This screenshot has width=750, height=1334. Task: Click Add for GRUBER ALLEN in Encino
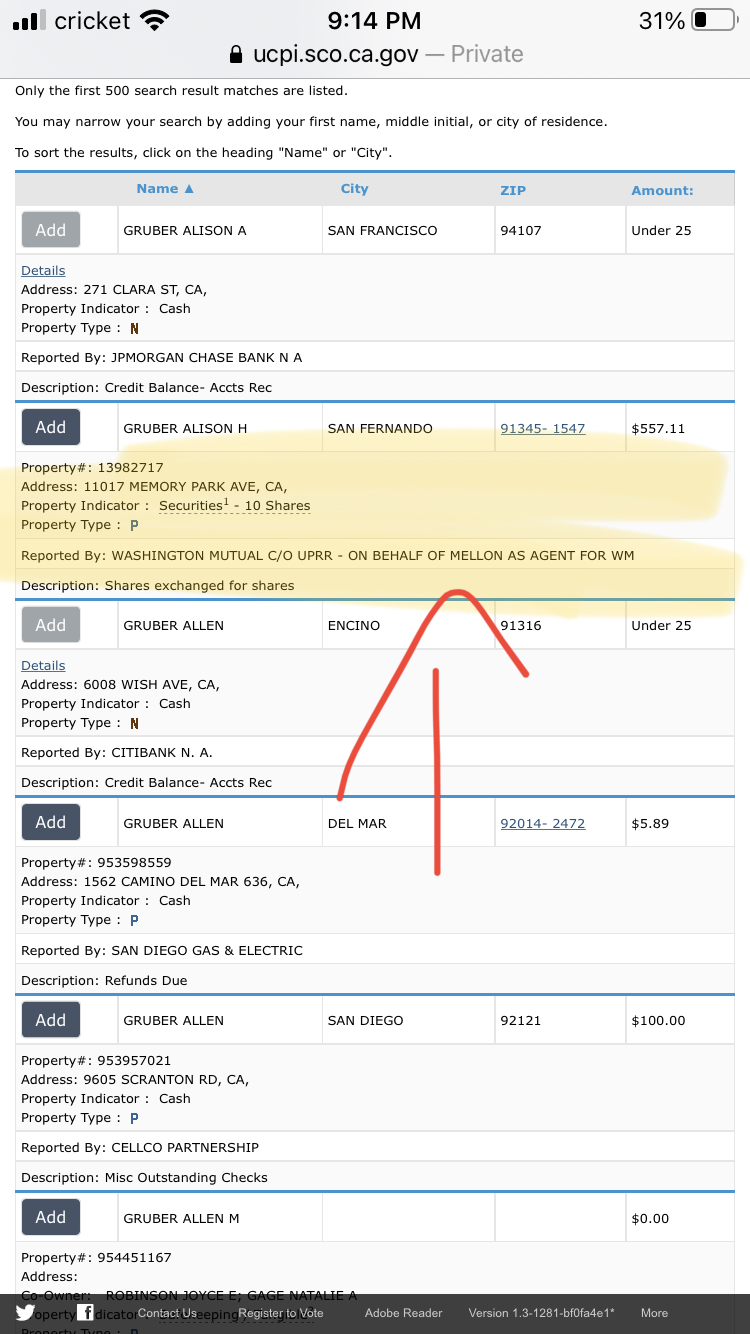point(51,625)
